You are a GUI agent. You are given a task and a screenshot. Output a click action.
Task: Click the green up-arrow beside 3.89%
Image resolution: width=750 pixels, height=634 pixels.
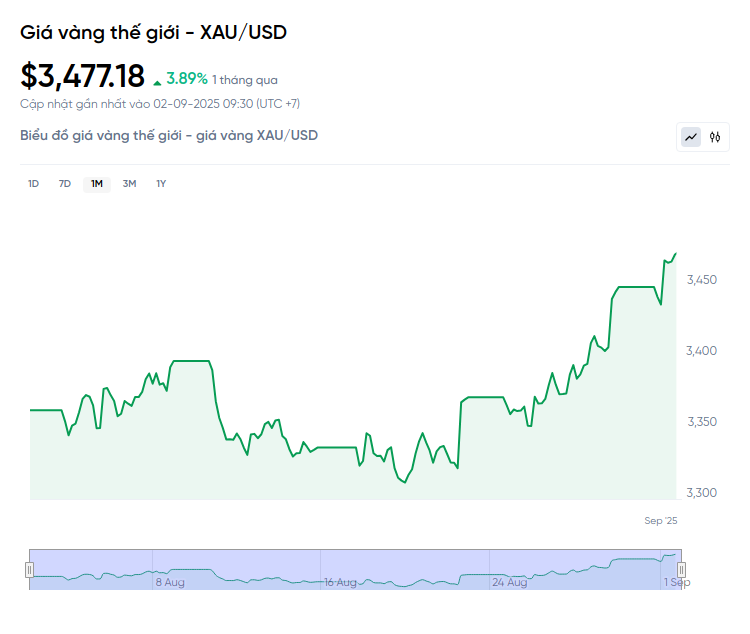click(x=157, y=81)
